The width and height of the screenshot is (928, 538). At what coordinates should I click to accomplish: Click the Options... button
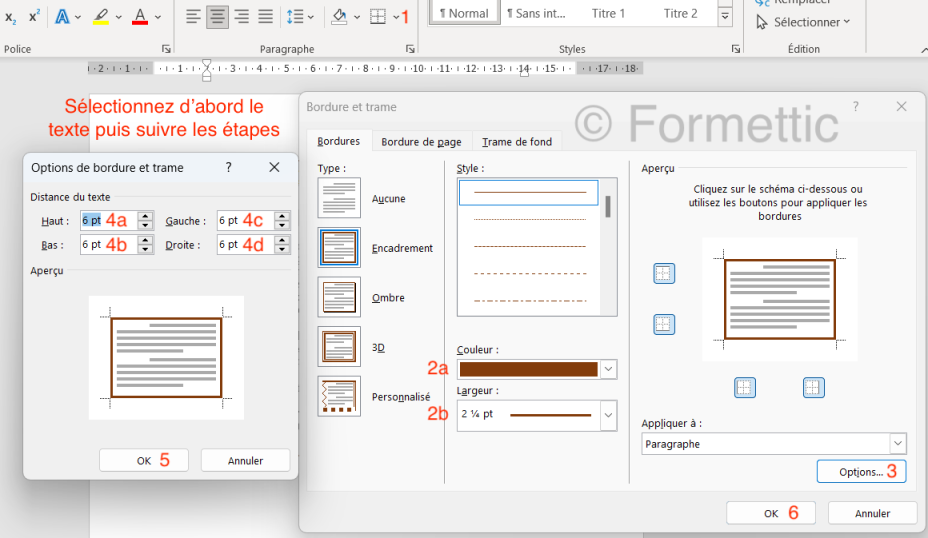861,472
